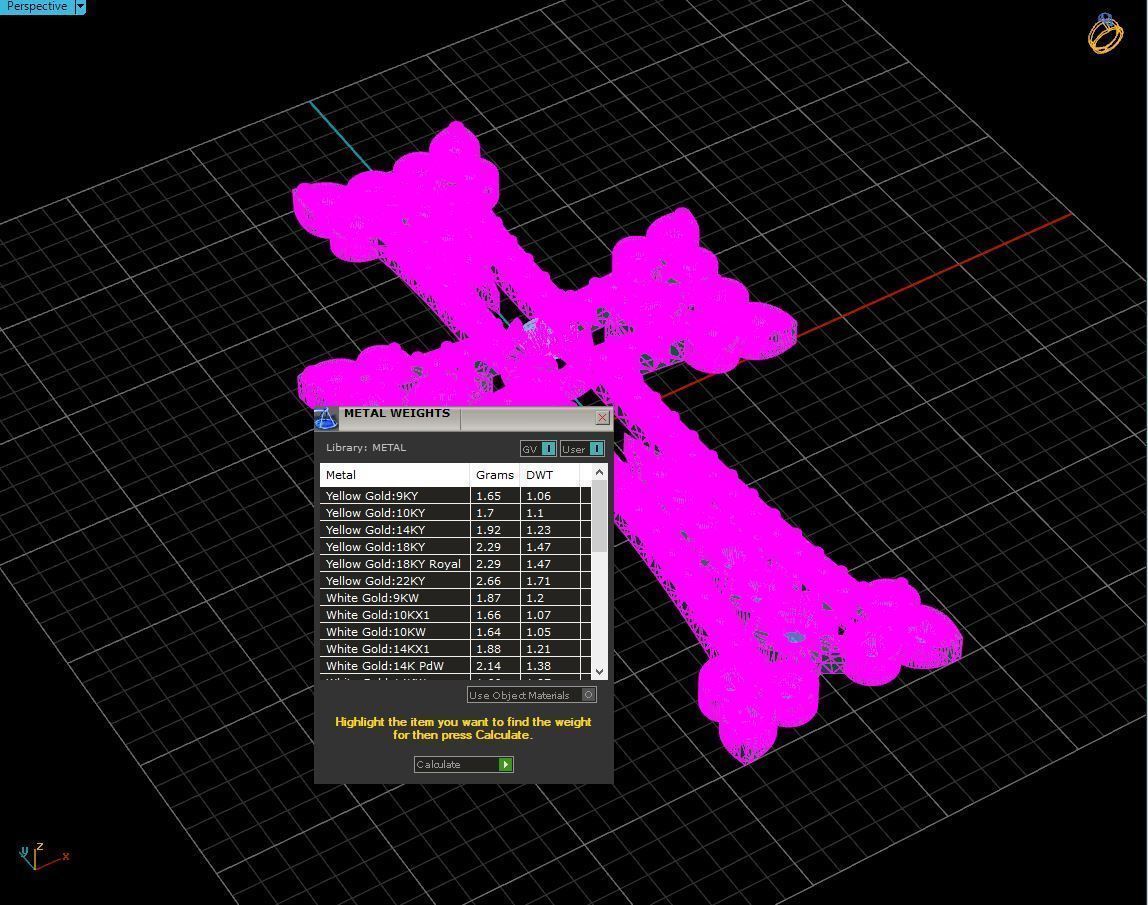
Task: Select the Yellow Gold:10KY row
Action: pyautogui.click(x=455, y=513)
